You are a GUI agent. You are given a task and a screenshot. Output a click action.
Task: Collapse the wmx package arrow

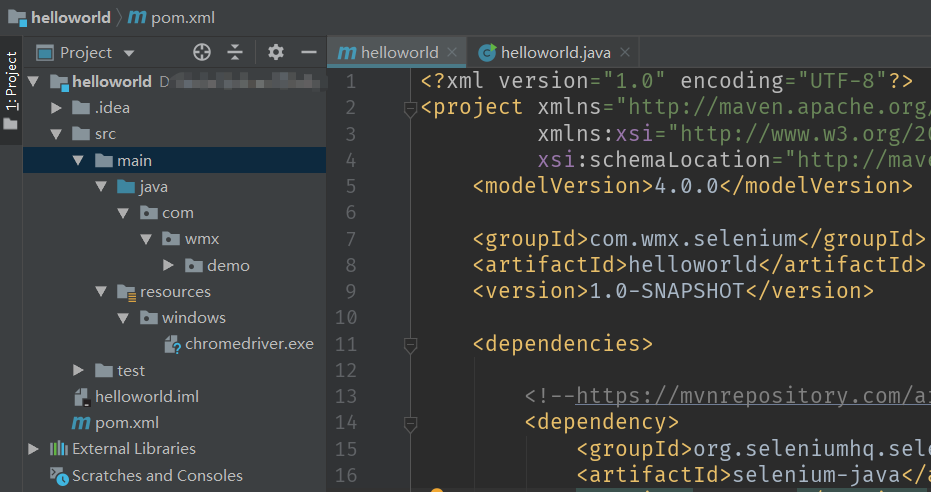pyautogui.click(x=146, y=239)
